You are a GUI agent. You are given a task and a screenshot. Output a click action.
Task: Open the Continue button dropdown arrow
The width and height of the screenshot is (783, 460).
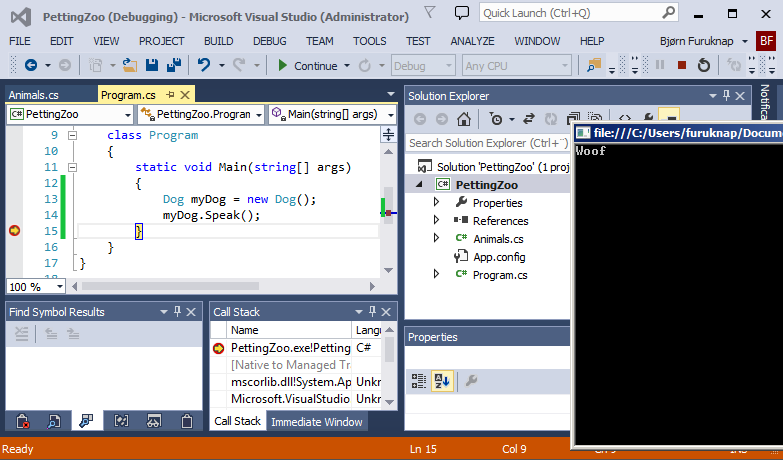coord(347,65)
